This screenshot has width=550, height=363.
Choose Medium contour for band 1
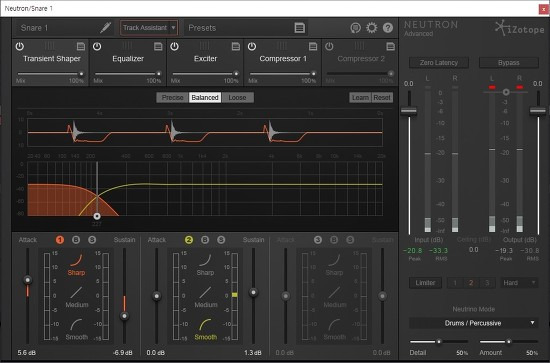click(76, 297)
